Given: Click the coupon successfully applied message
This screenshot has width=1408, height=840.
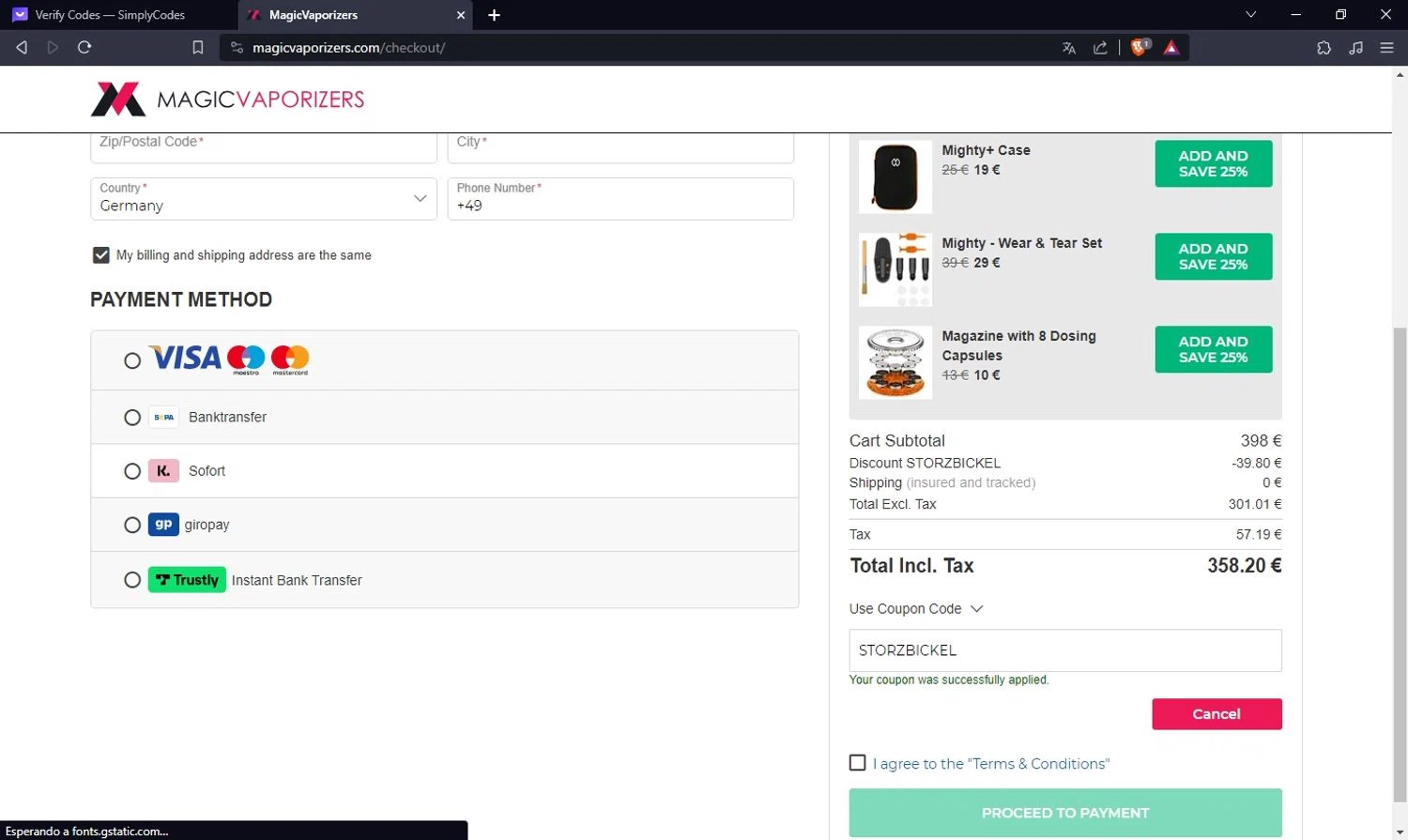Looking at the screenshot, I should click(x=949, y=680).
